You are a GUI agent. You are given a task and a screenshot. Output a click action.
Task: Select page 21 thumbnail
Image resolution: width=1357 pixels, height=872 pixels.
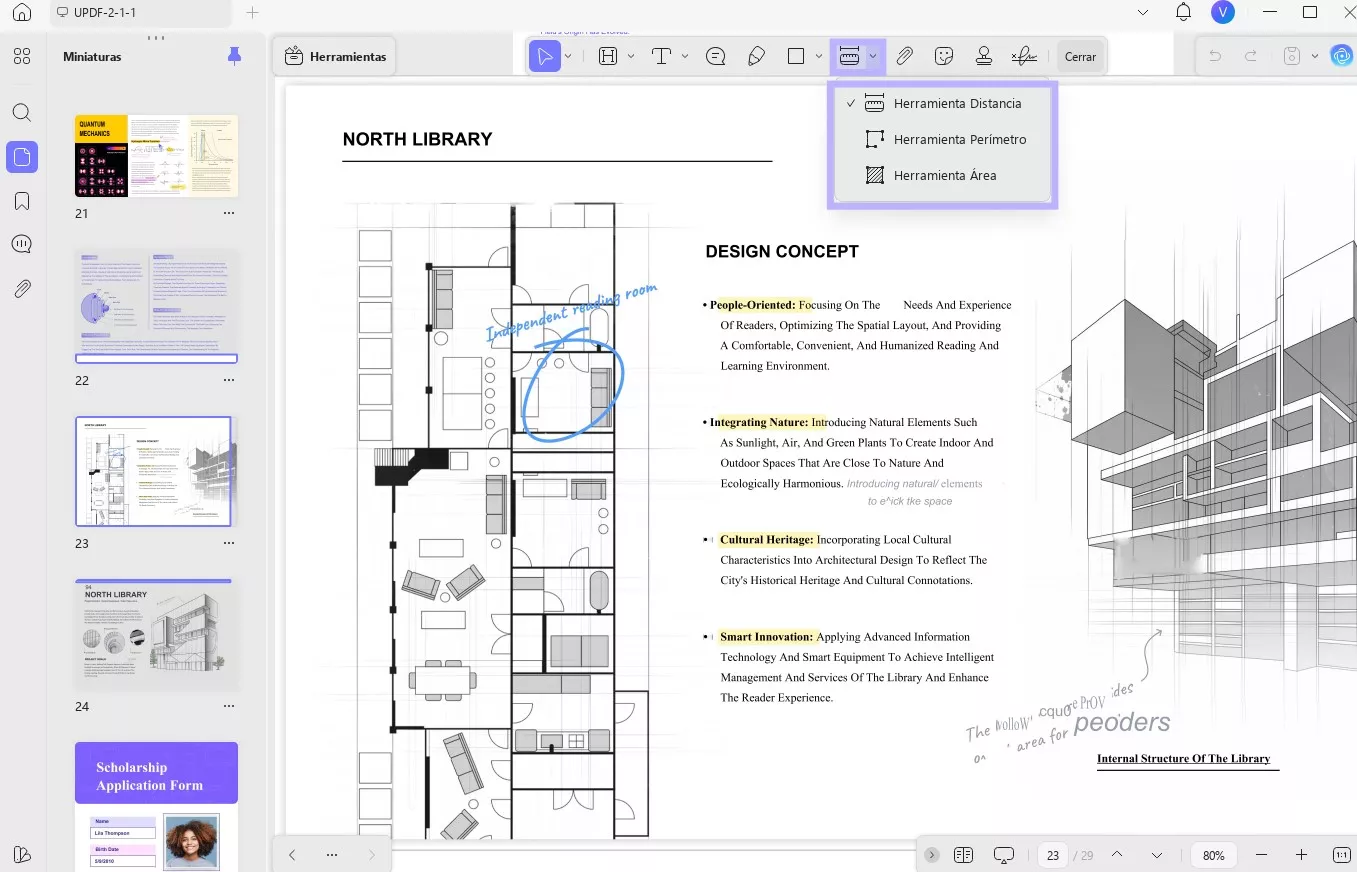(x=157, y=155)
